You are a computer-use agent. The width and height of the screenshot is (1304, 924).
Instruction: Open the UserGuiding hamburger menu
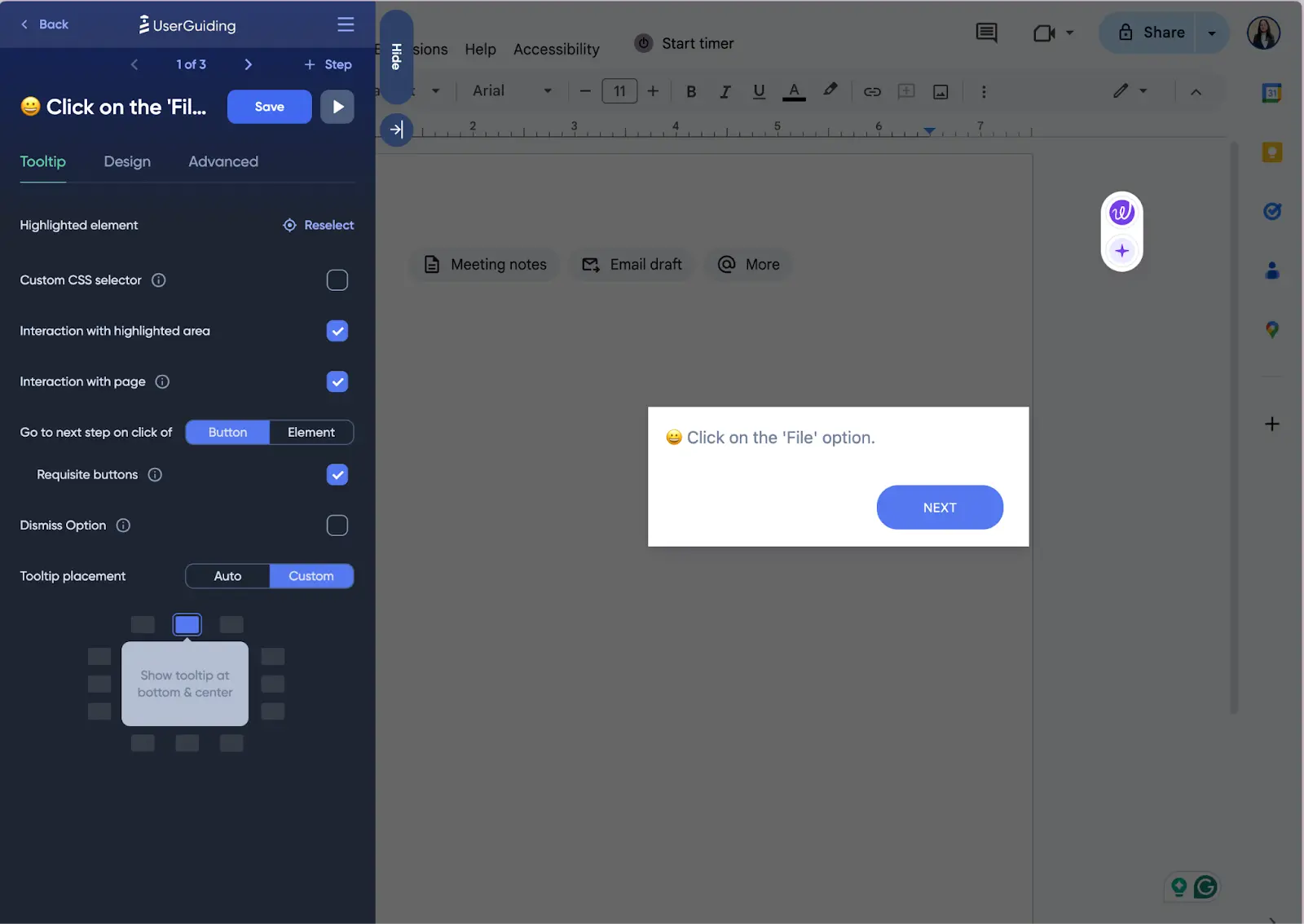pos(346,24)
